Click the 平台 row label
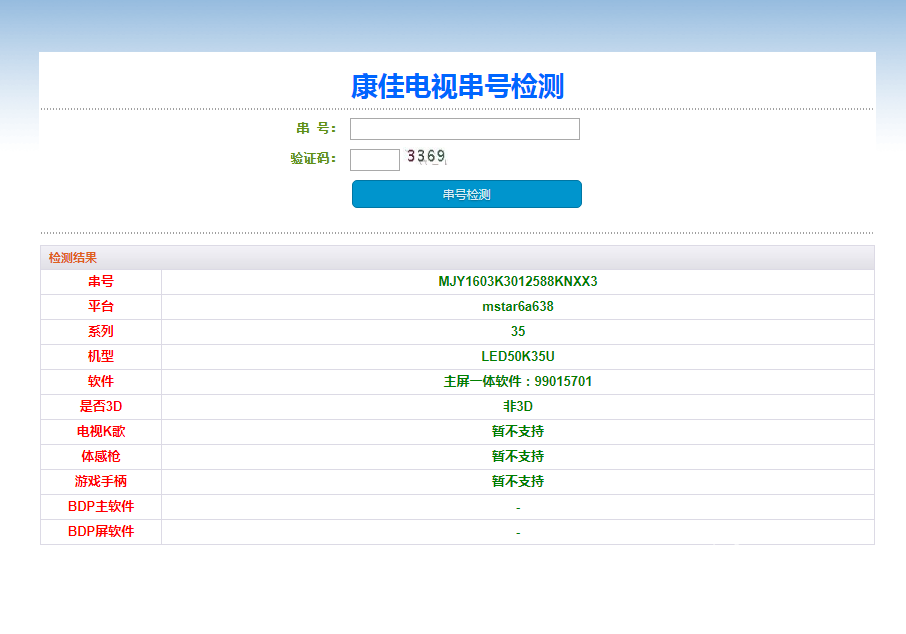Viewport: 906px width, 634px height. [x=101, y=306]
